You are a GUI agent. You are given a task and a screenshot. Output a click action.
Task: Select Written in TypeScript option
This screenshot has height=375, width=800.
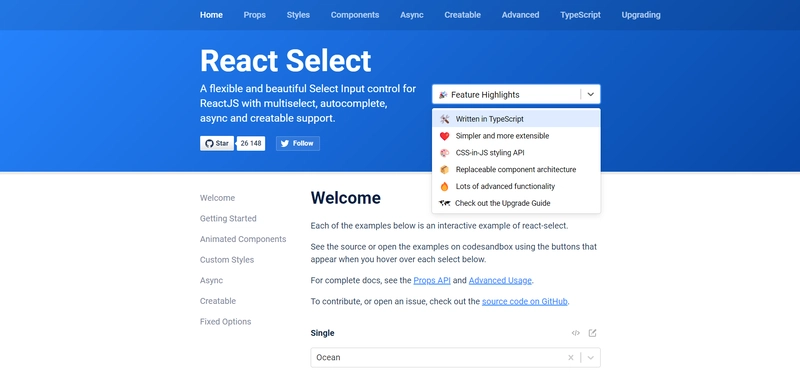tap(516, 119)
